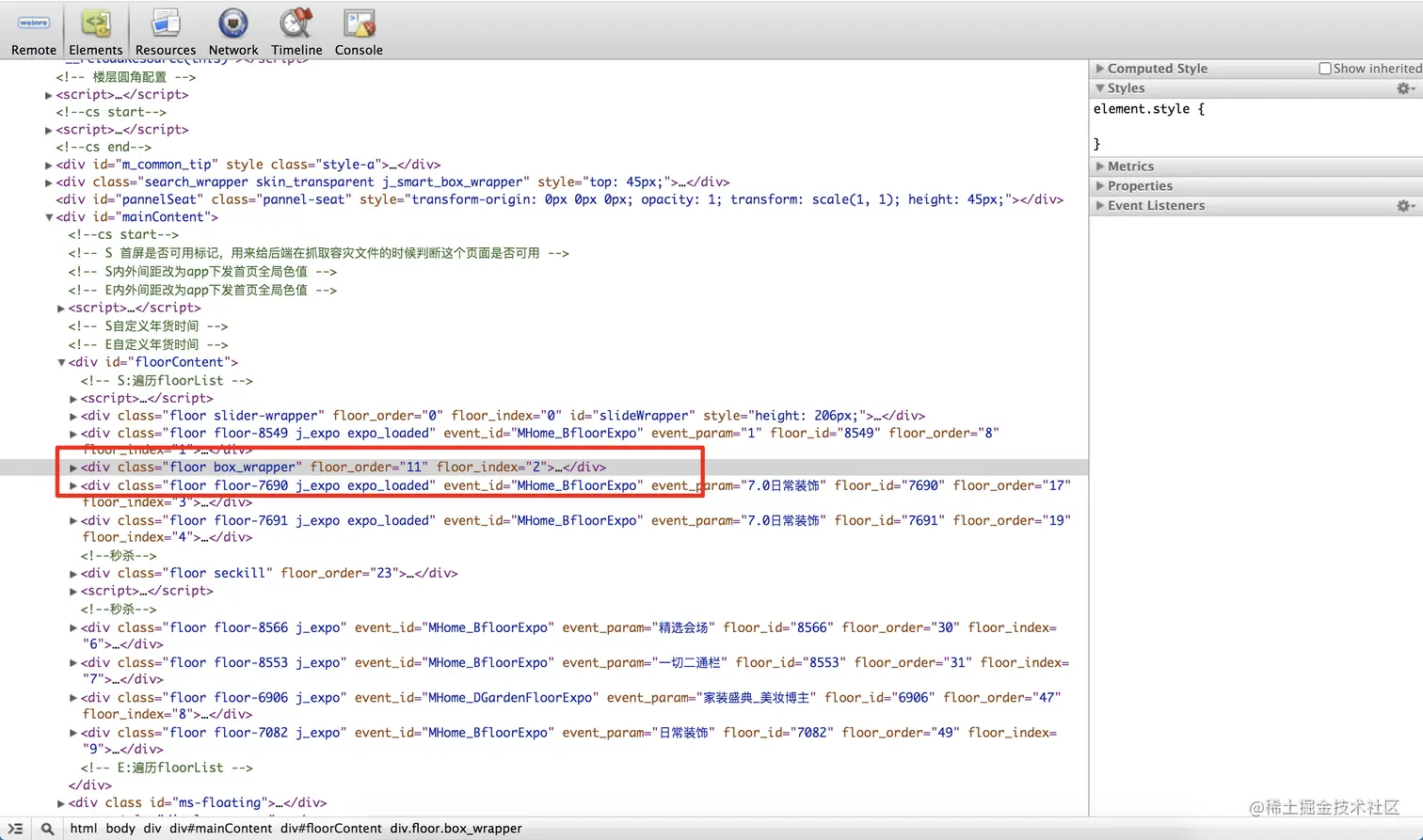Collapse the Styles section
Image resolution: width=1423 pixels, height=840 pixels.
[x=1099, y=88]
